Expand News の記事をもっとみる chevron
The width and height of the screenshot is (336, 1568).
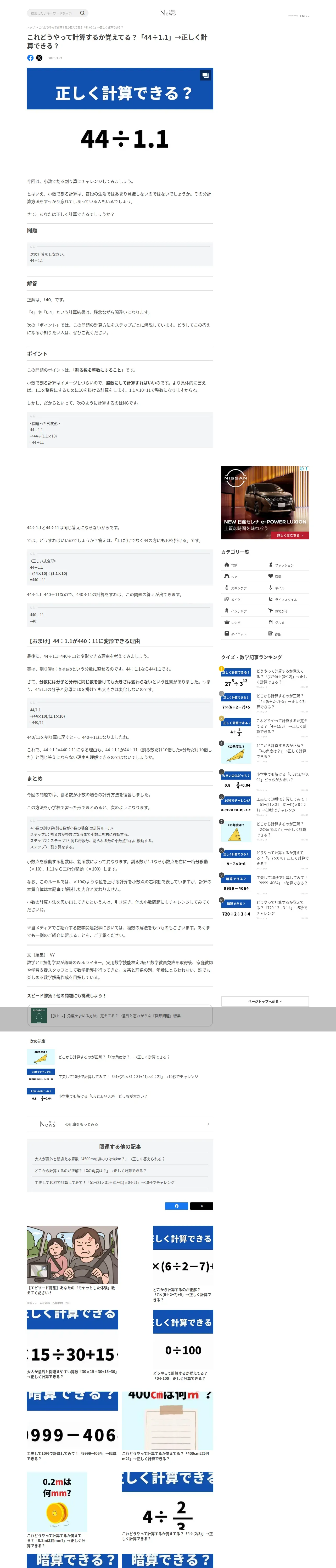point(208,1124)
